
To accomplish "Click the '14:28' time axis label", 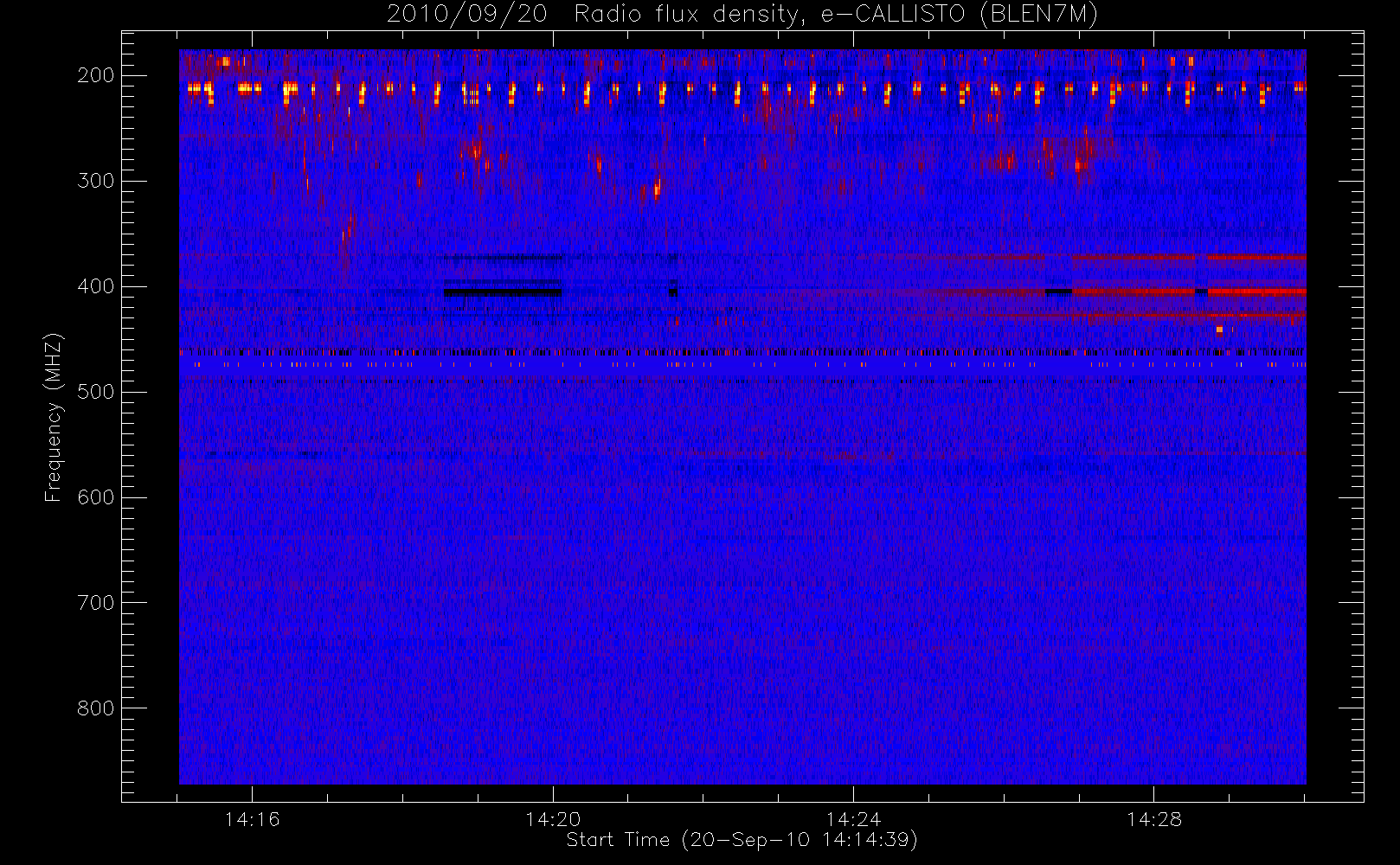I will pos(1153,819).
